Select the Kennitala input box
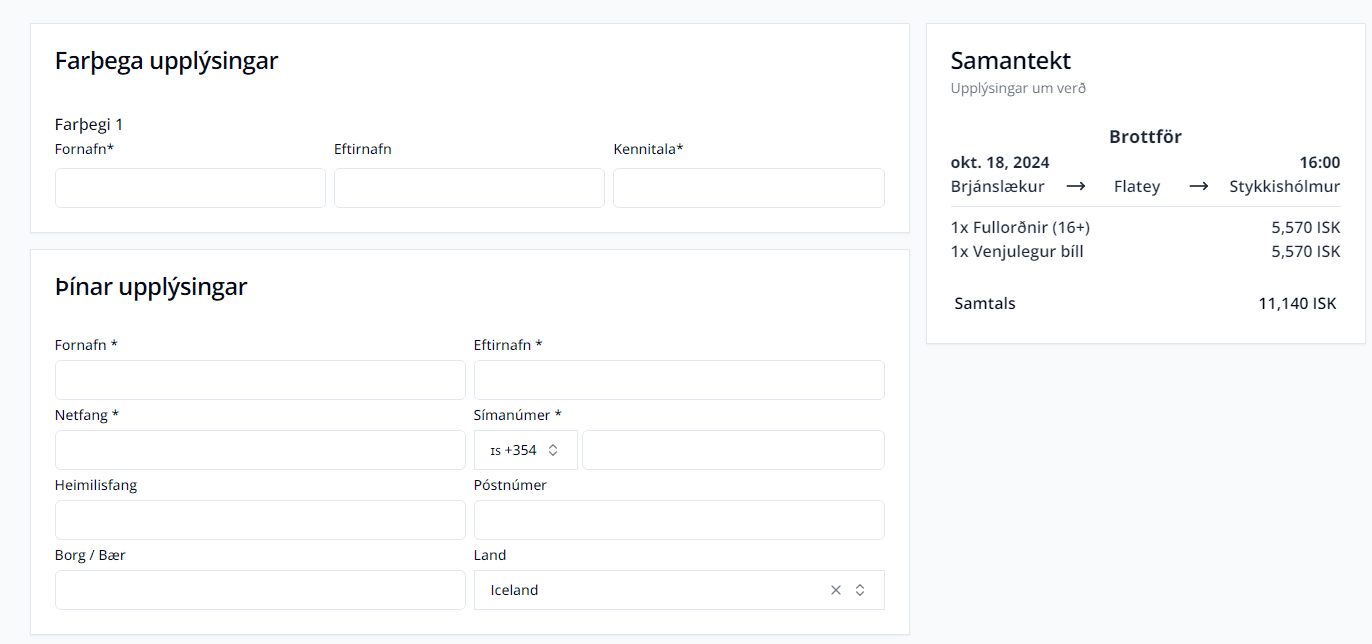1372x644 pixels. pos(748,188)
